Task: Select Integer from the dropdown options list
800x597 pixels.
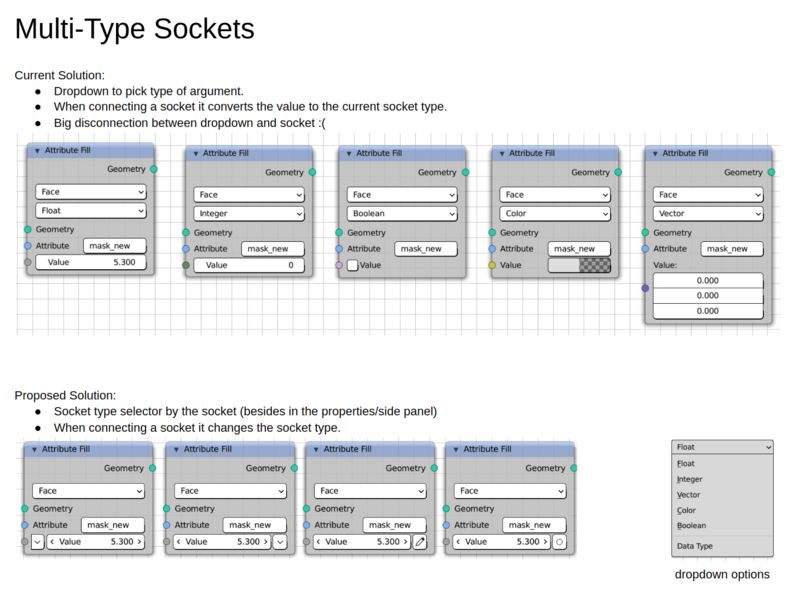Action: 690,479
